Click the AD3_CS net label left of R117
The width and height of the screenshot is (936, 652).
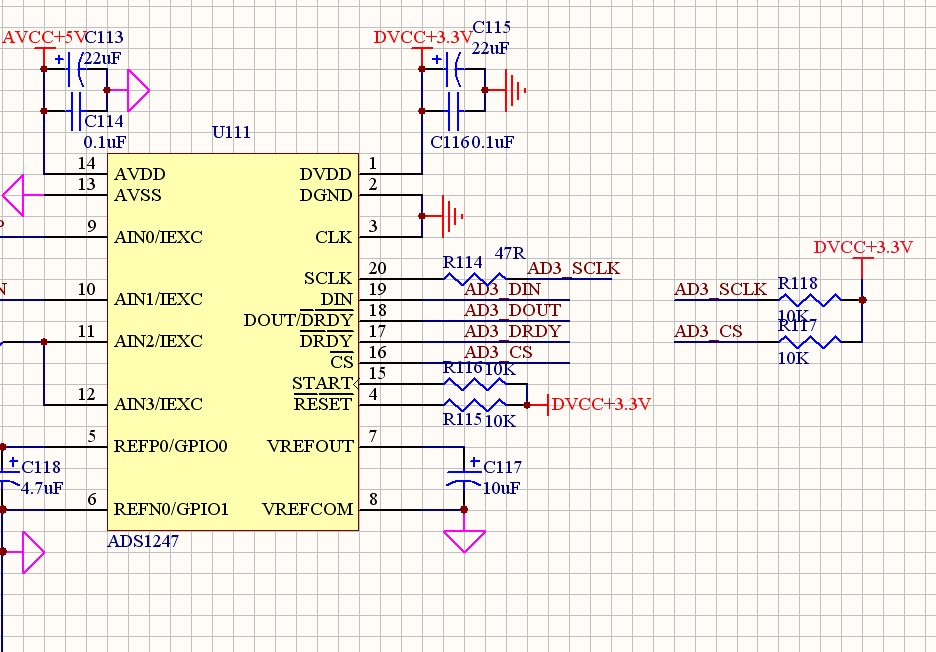point(709,331)
